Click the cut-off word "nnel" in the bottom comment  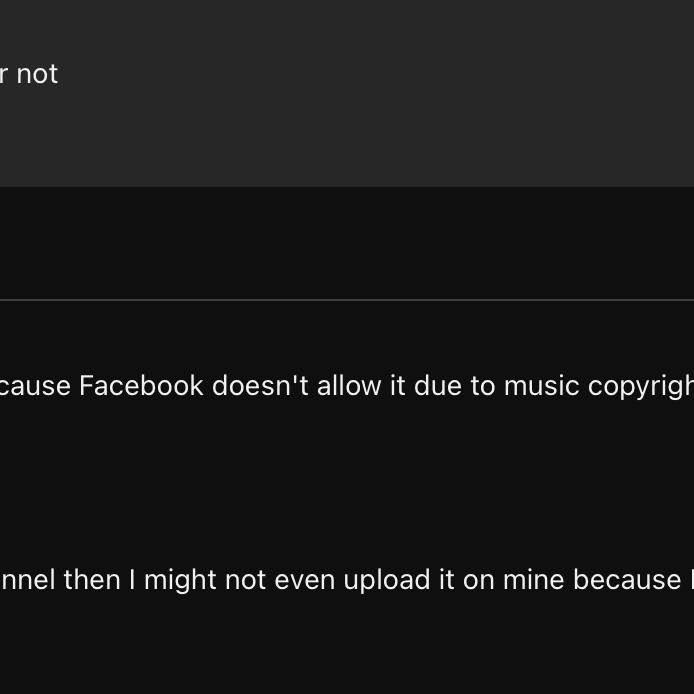pos(28,580)
